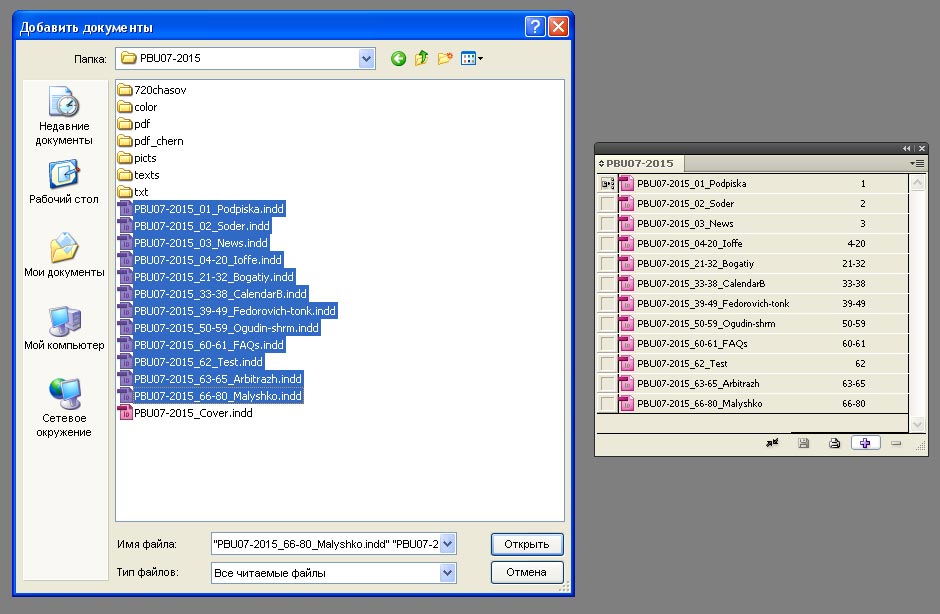Open the PBU07-2015 book panel tab
This screenshot has width=940, height=614.
(640, 163)
